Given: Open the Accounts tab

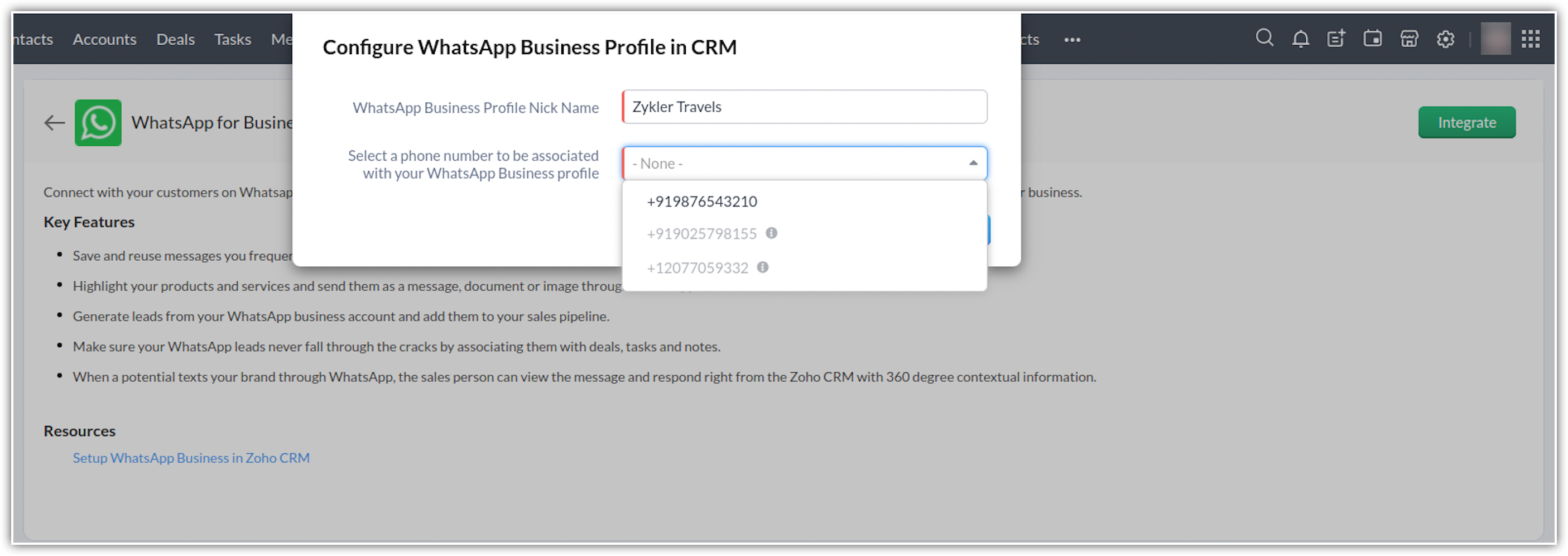Looking at the screenshot, I should pos(104,40).
